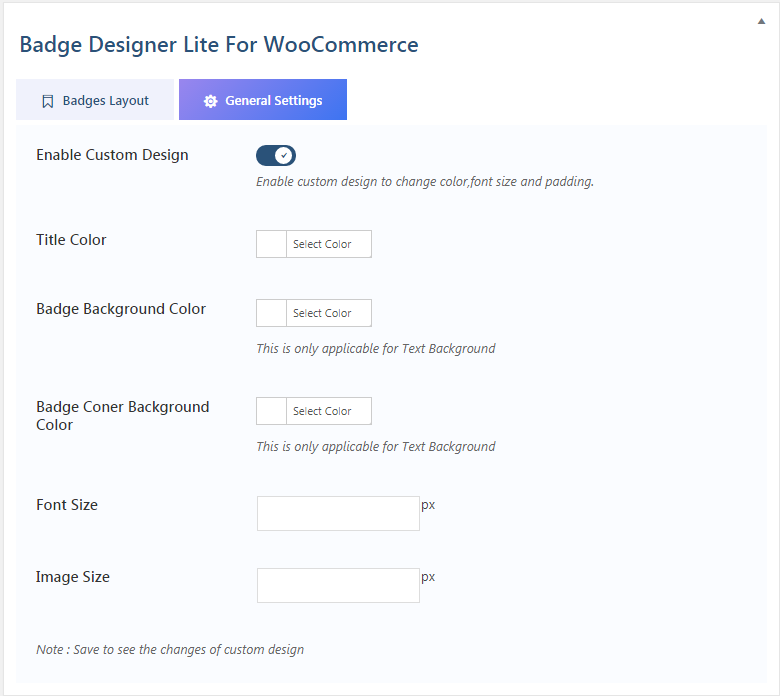Click the Badge Background Color swatch
780x696 pixels.
coord(272,313)
